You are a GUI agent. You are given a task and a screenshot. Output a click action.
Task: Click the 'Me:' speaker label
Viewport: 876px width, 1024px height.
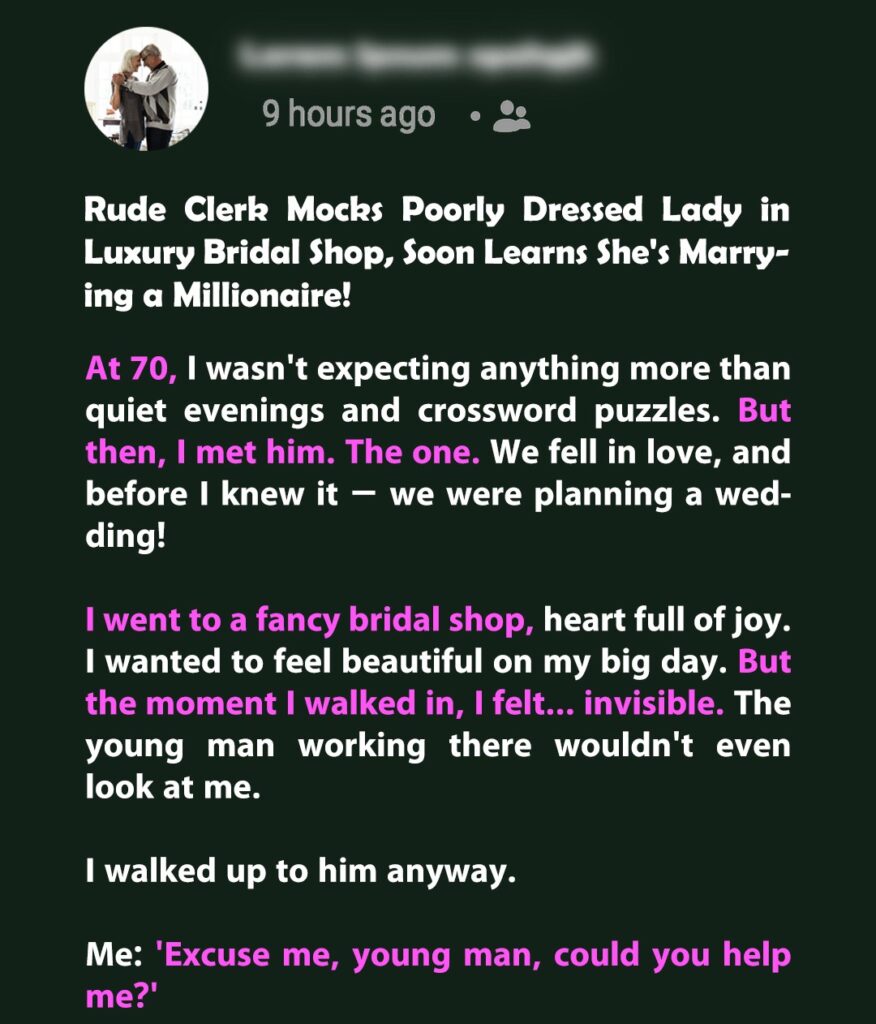[114, 955]
